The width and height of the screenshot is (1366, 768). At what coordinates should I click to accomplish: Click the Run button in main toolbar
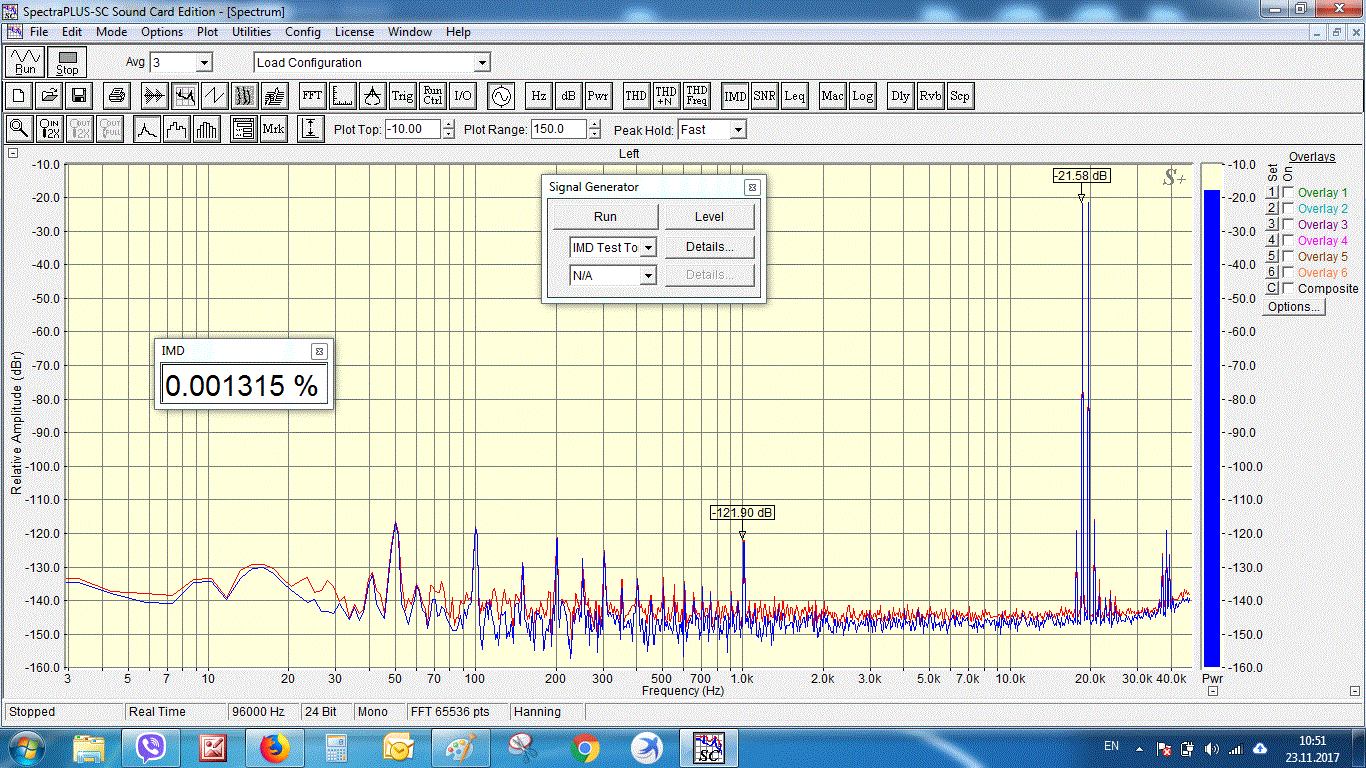pos(25,63)
